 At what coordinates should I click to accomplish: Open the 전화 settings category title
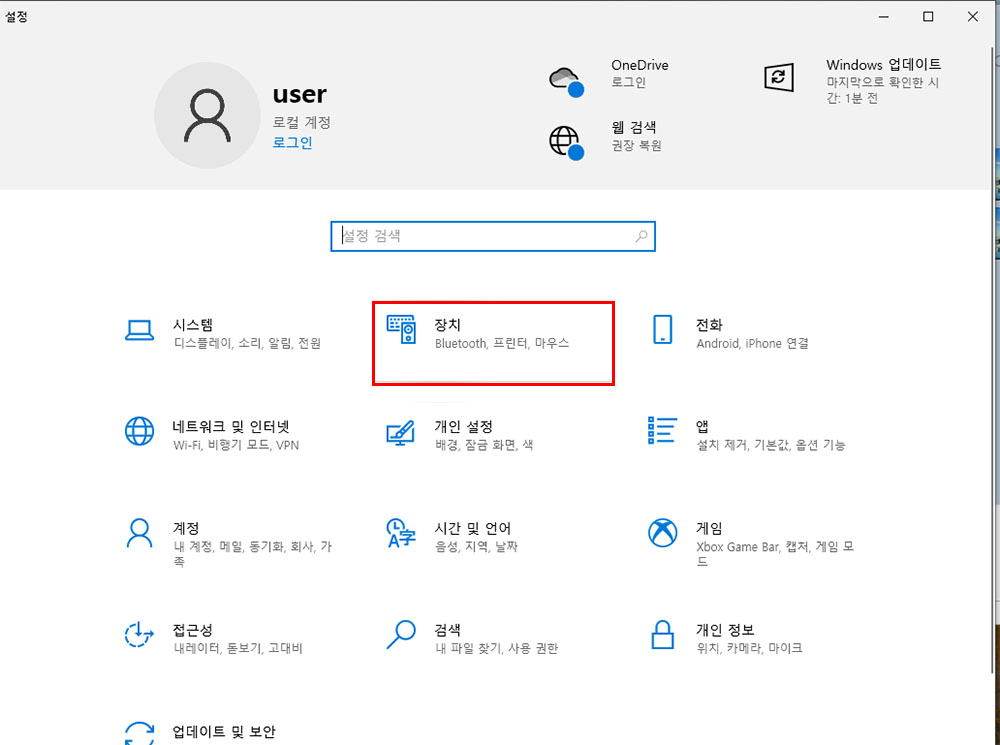tap(709, 325)
